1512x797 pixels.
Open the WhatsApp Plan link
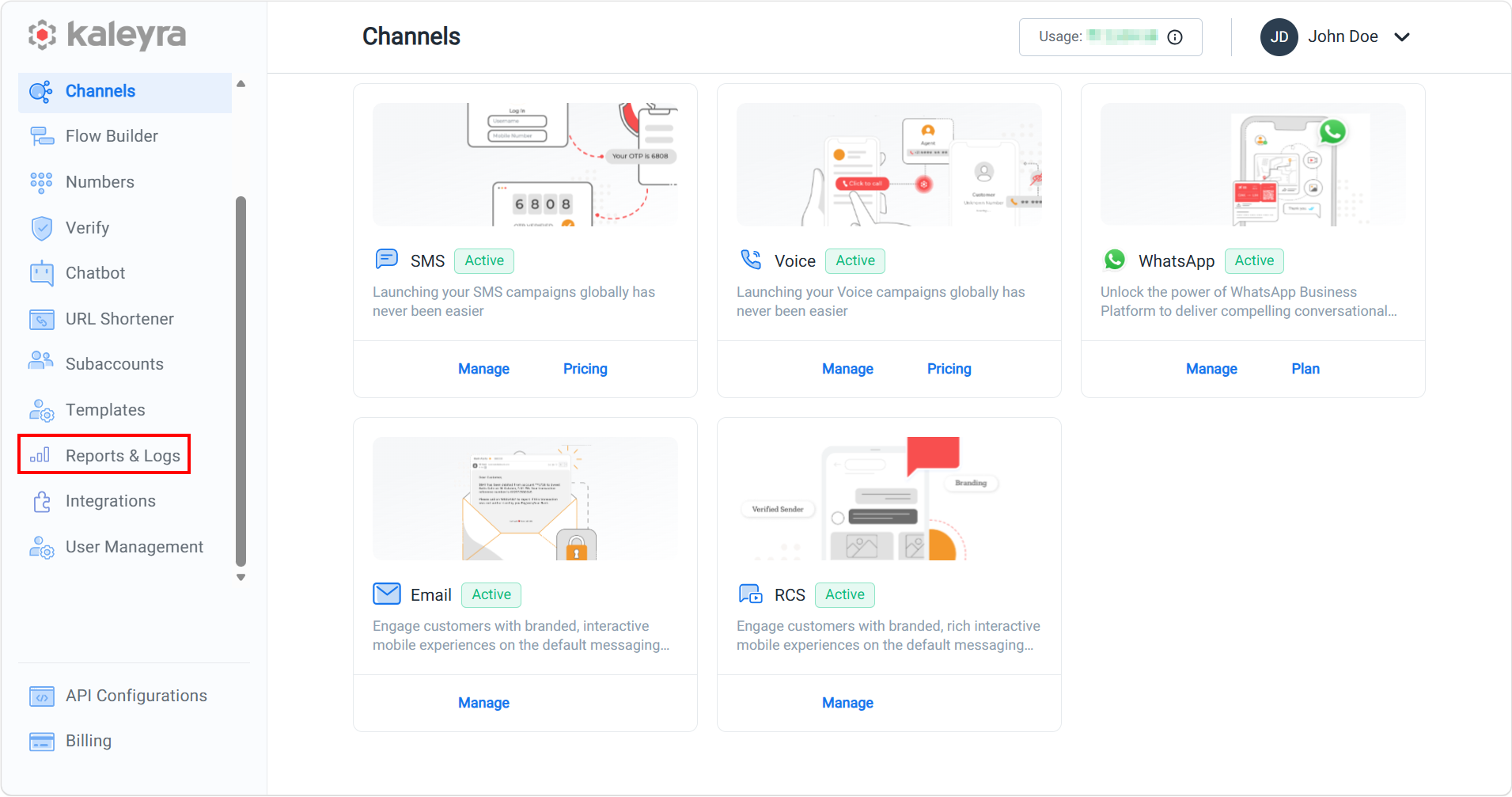(1305, 369)
